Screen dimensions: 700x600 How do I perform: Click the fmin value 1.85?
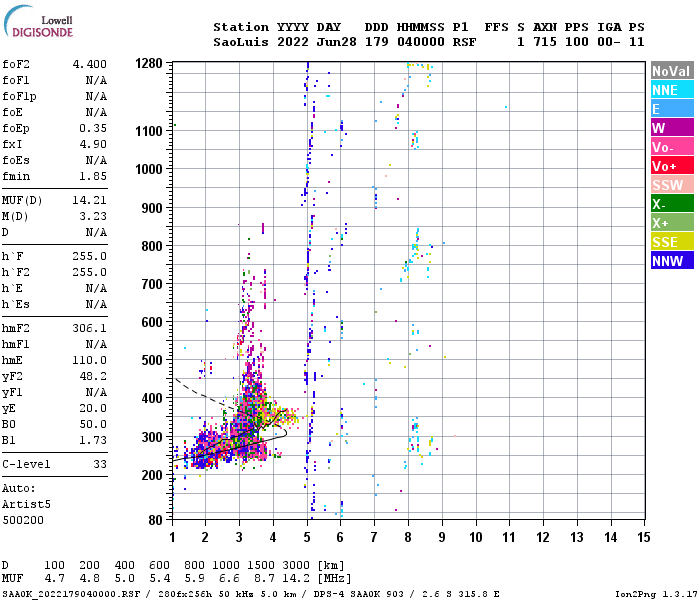point(93,176)
